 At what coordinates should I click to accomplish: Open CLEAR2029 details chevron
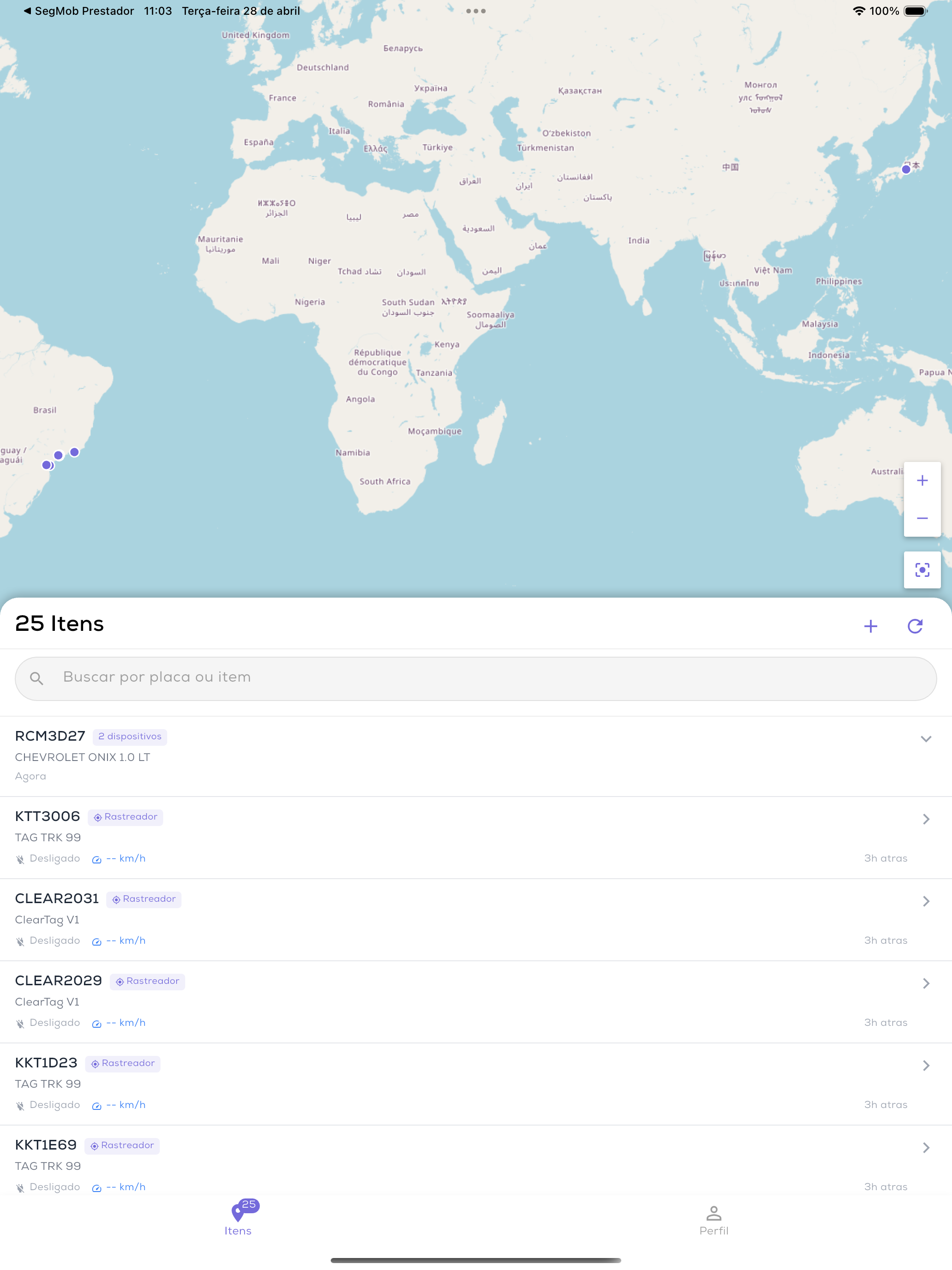[x=926, y=983]
